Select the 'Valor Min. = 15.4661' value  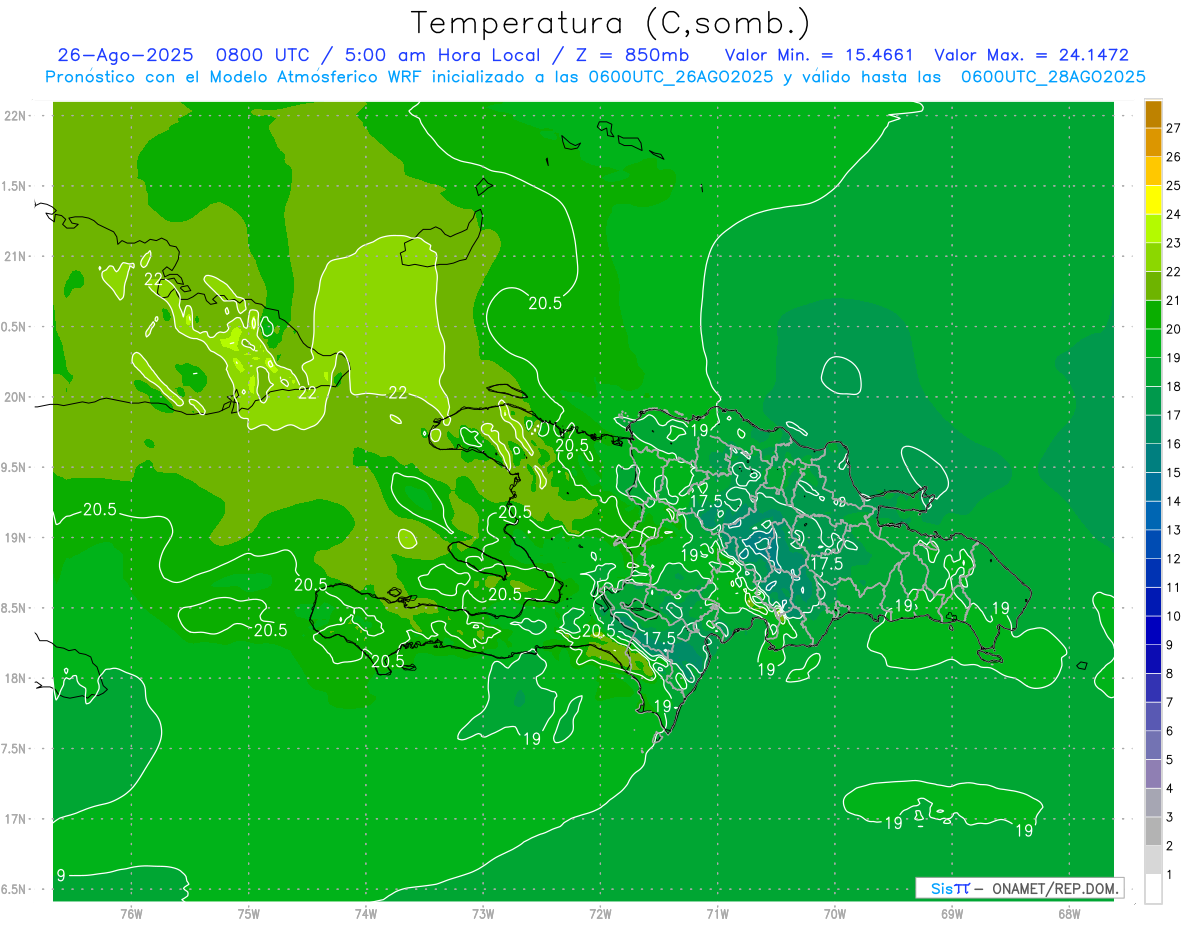click(819, 55)
